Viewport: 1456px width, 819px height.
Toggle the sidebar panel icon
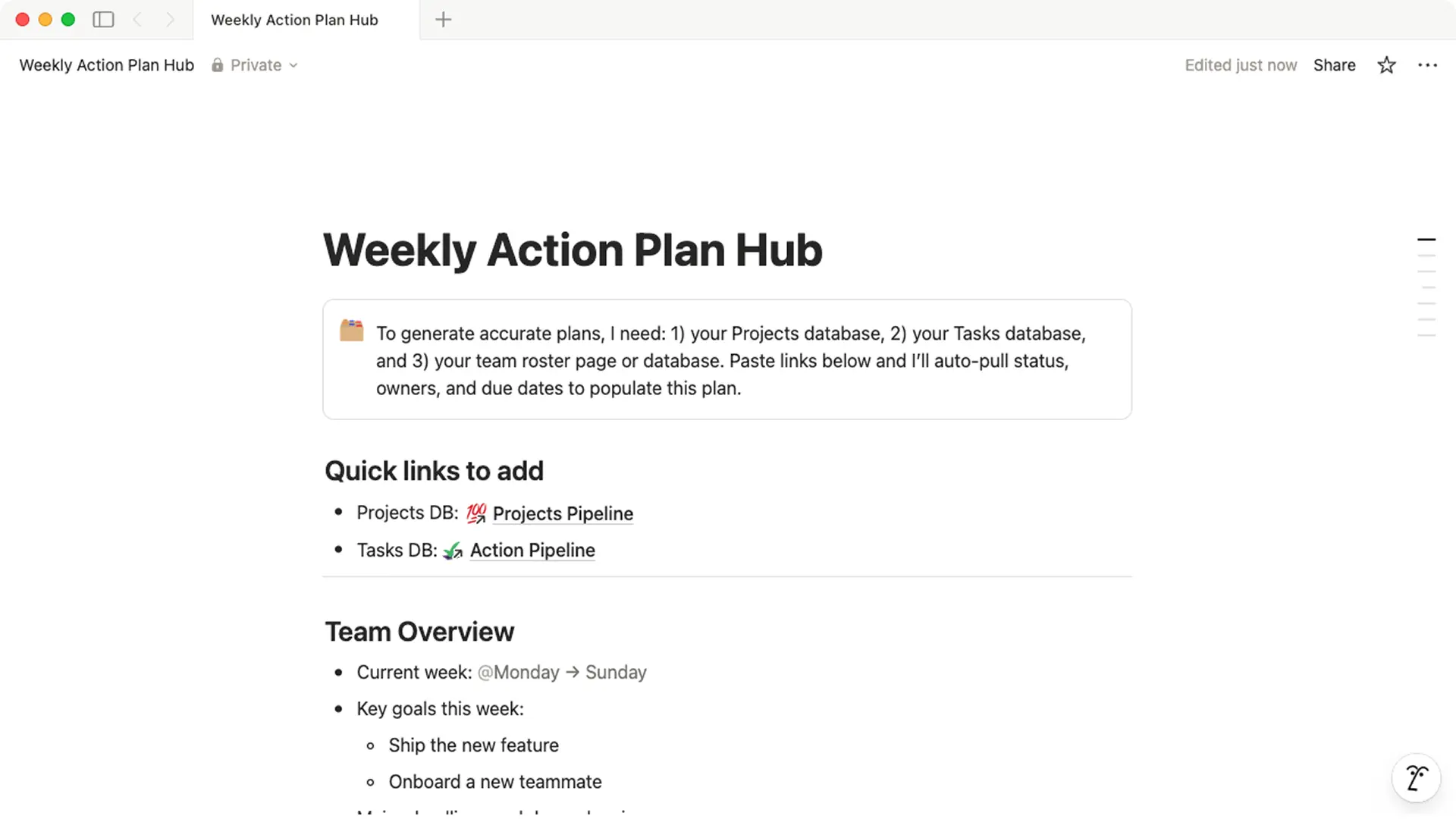103,20
